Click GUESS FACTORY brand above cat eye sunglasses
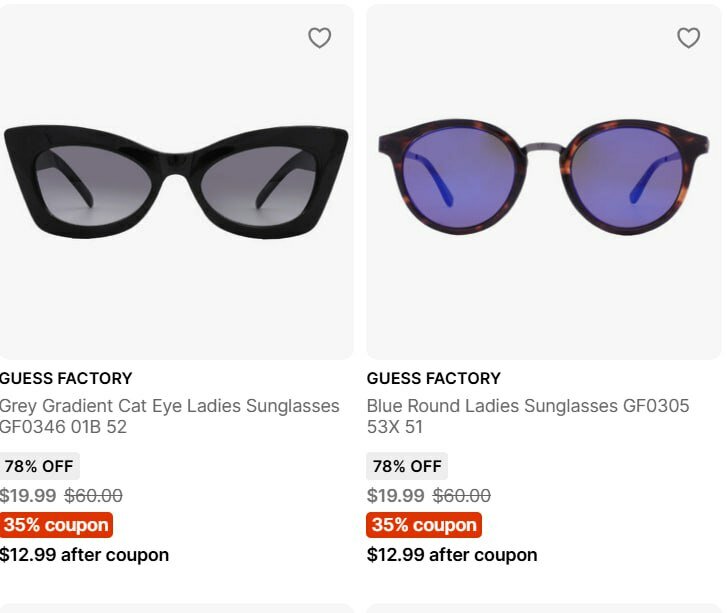This screenshot has width=727, height=613. [66, 378]
